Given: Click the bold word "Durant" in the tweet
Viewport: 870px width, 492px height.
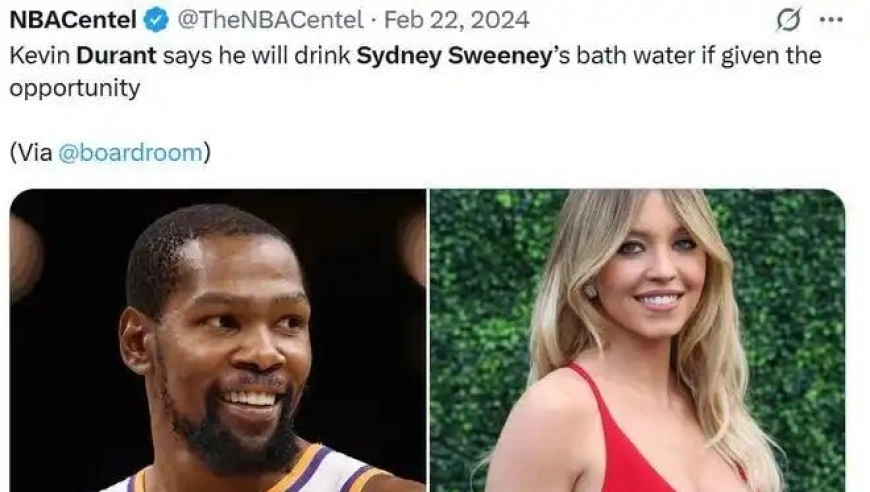Looking at the screenshot, I should [x=118, y=55].
